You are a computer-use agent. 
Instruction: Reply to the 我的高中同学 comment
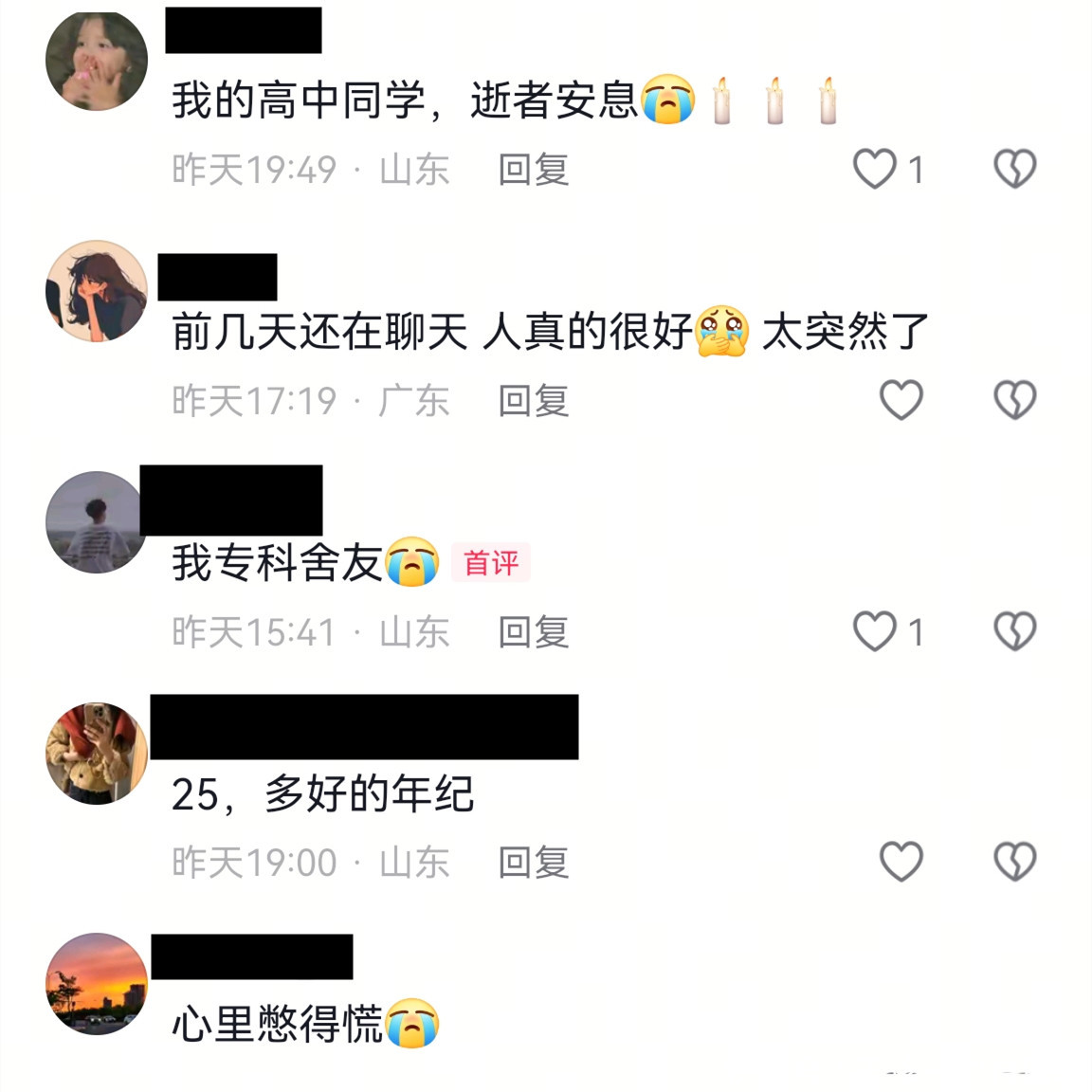534,170
